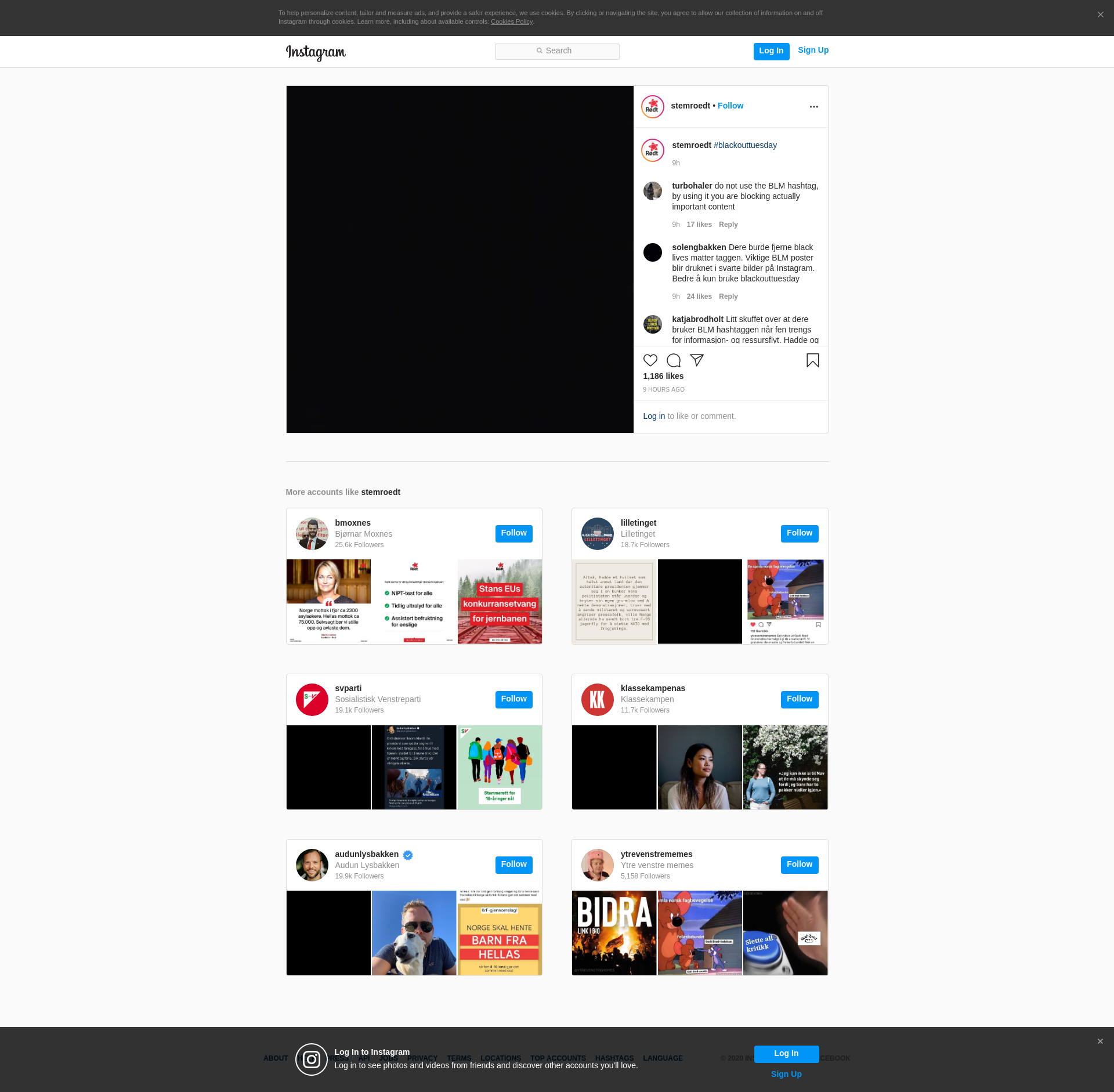Share post with the paper plane icon

click(697, 360)
